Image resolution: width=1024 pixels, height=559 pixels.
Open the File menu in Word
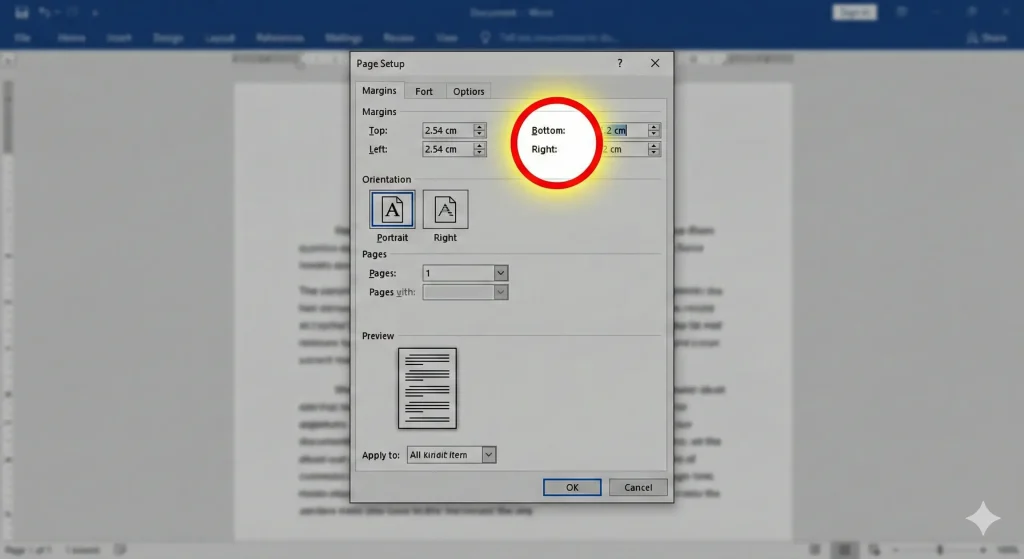click(x=22, y=38)
